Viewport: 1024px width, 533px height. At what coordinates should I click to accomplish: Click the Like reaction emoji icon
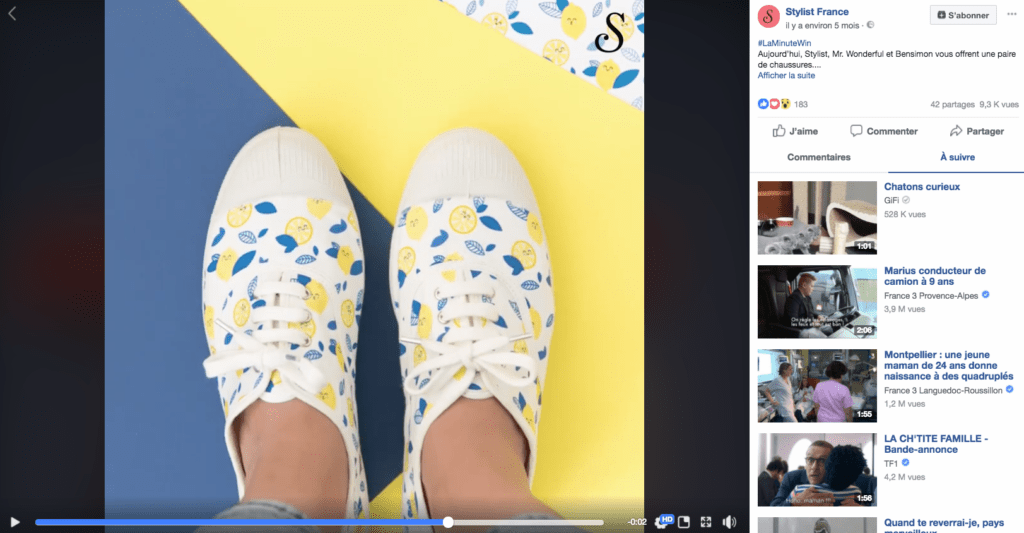tap(763, 104)
